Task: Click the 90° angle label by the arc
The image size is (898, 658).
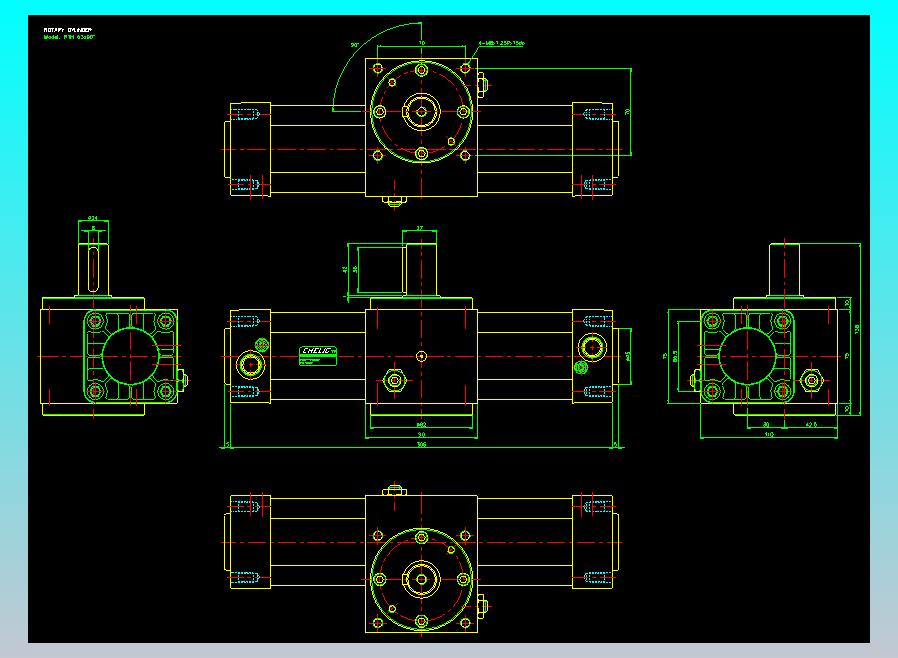Action: [x=355, y=45]
